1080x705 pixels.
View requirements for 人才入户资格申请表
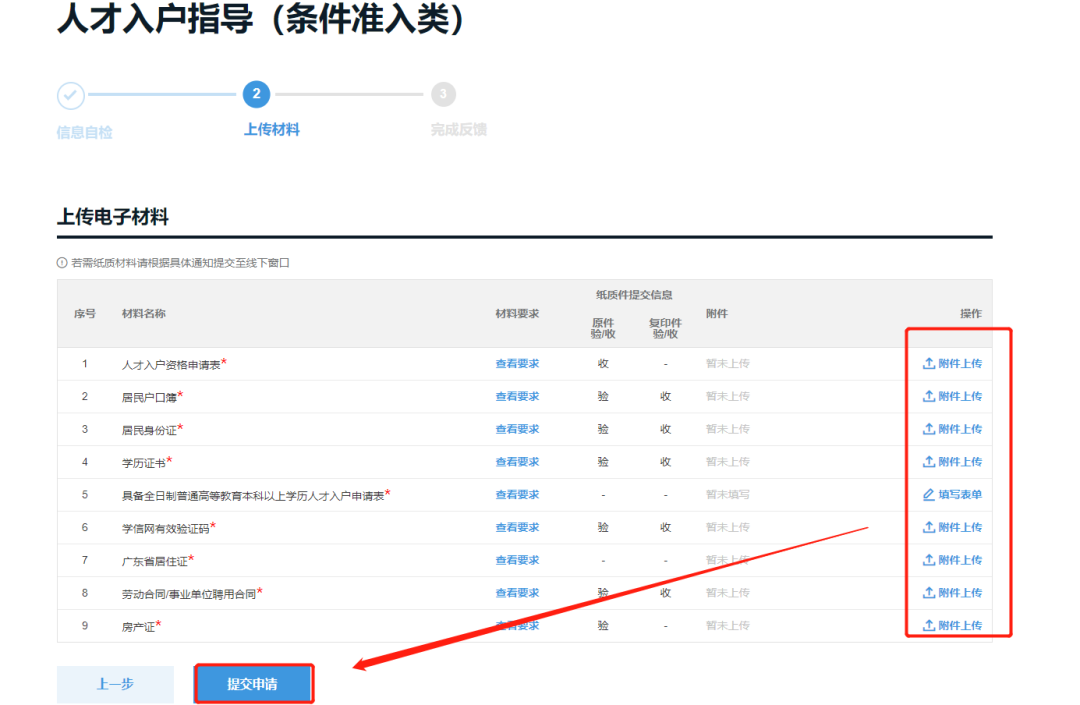point(517,364)
